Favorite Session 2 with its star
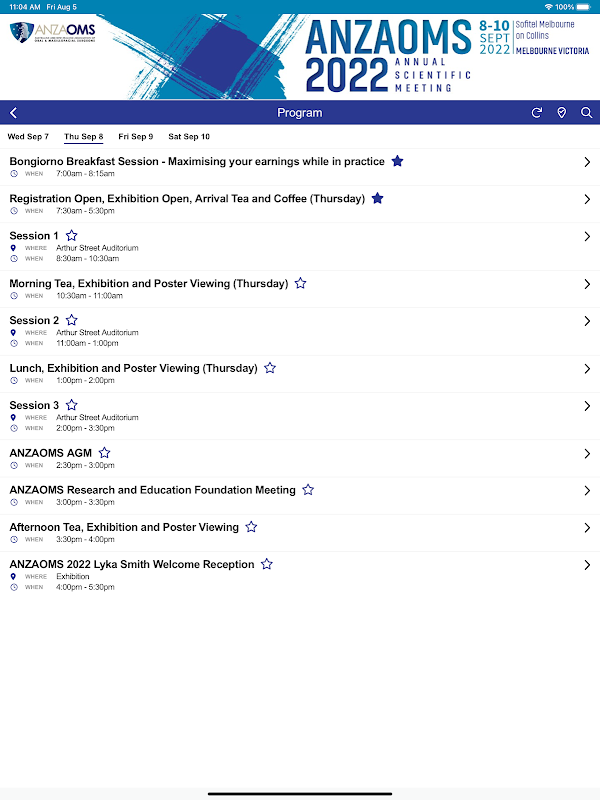The height and width of the screenshot is (800, 600). (x=71, y=320)
